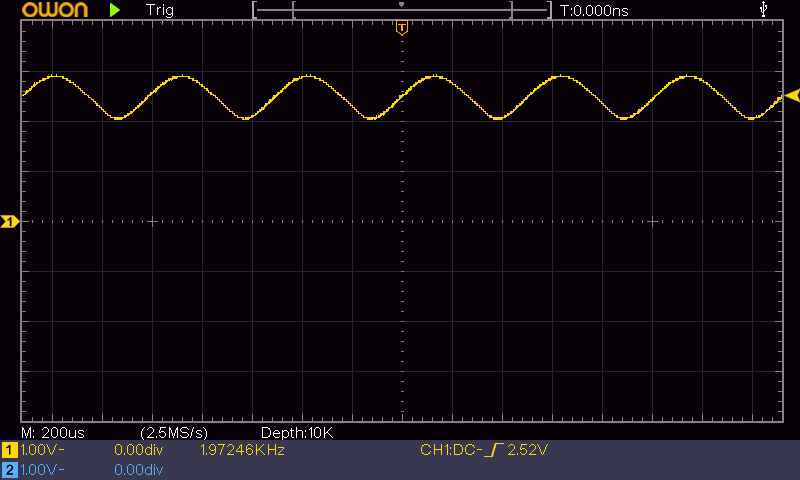Click the Trig status label

click(x=159, y=10)
